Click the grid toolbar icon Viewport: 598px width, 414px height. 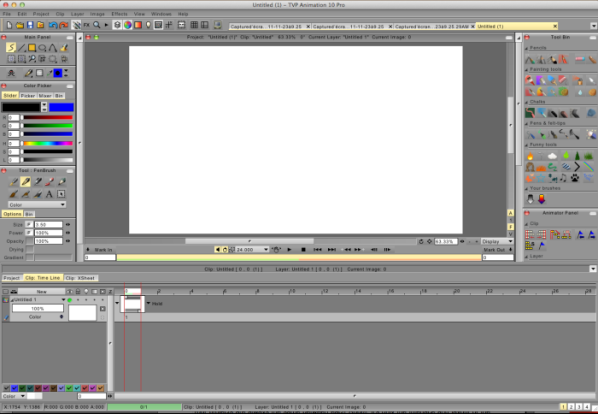coord(194,25)
